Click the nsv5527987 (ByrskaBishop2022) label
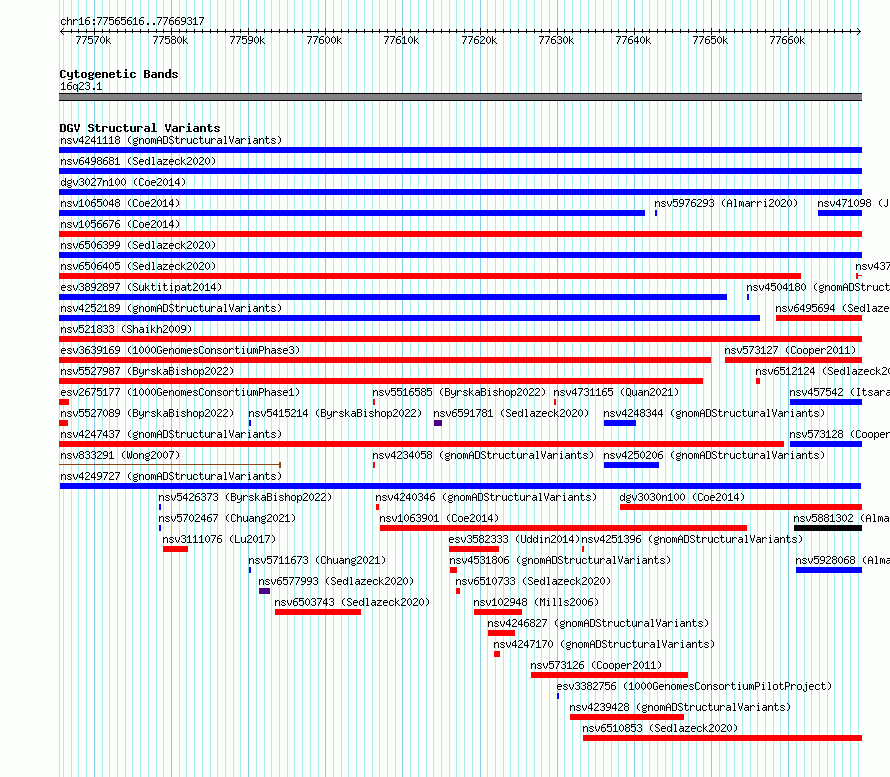 click(147, 371)
